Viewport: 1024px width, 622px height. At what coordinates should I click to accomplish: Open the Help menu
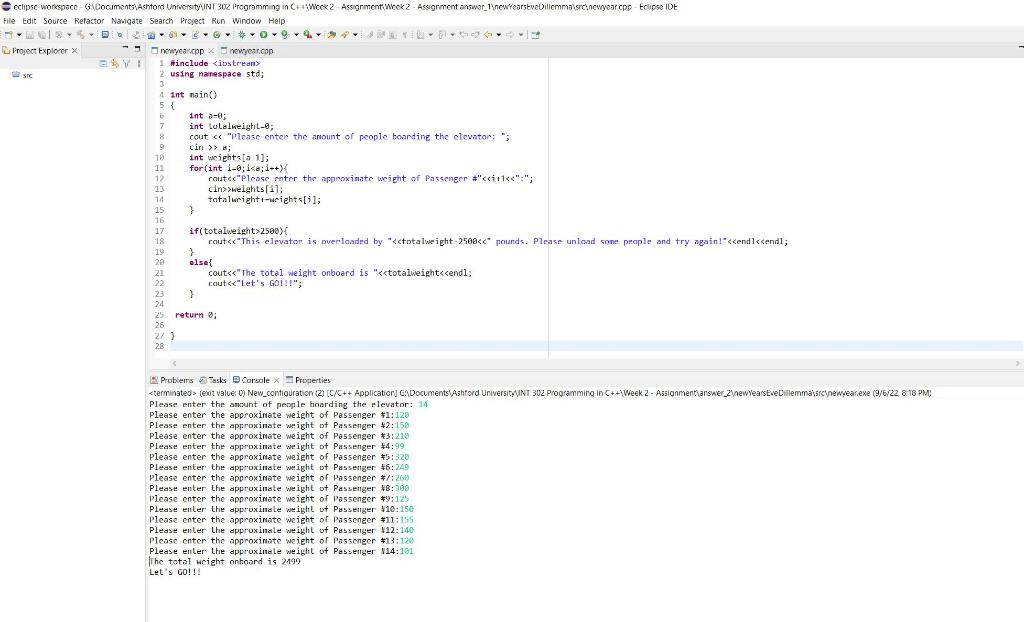click(x=277, y=21)
